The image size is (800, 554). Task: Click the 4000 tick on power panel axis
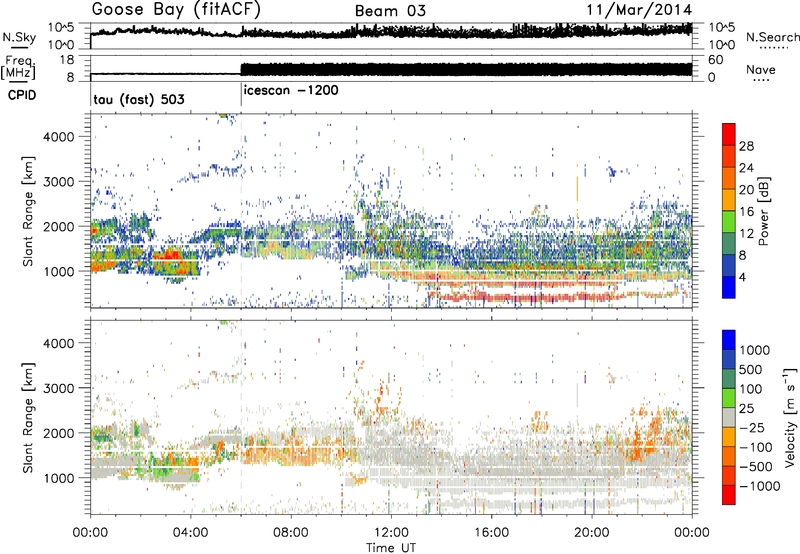(59, 137)
